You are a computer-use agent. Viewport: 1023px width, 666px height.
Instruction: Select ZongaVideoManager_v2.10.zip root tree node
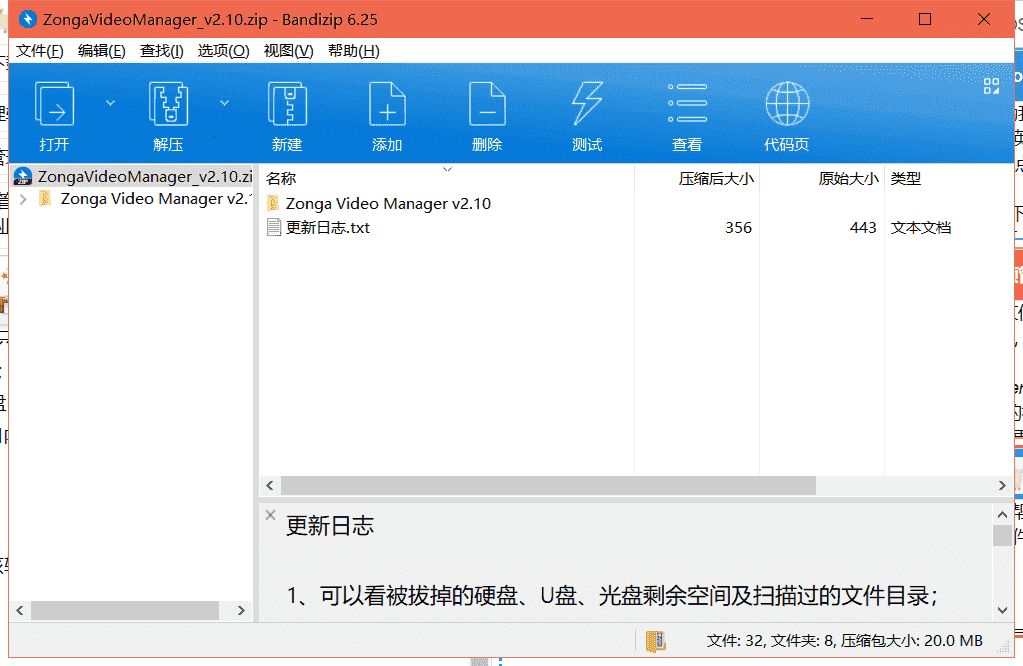[133, 177]
